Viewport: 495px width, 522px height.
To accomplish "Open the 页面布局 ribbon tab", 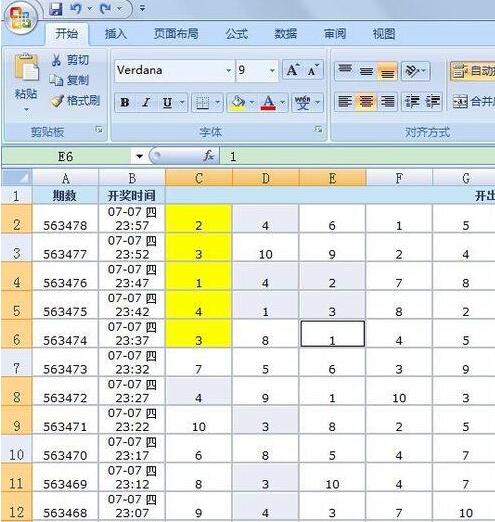I will pos(176,34).
